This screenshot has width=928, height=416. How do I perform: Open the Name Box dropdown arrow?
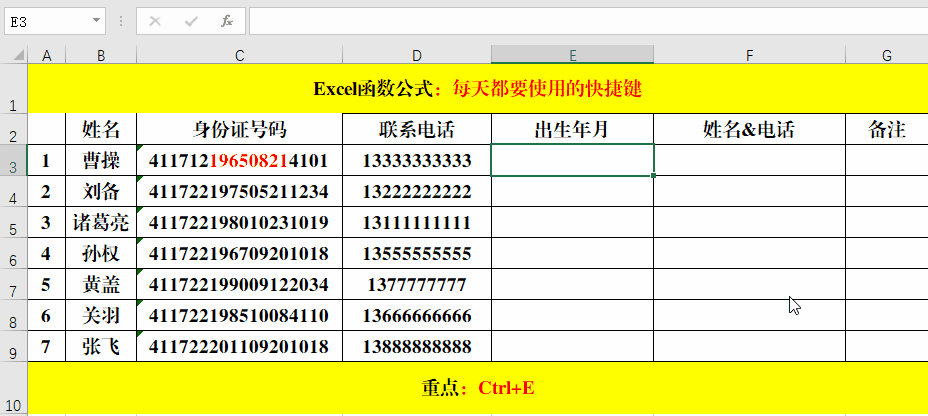click(x=96, y=22)
